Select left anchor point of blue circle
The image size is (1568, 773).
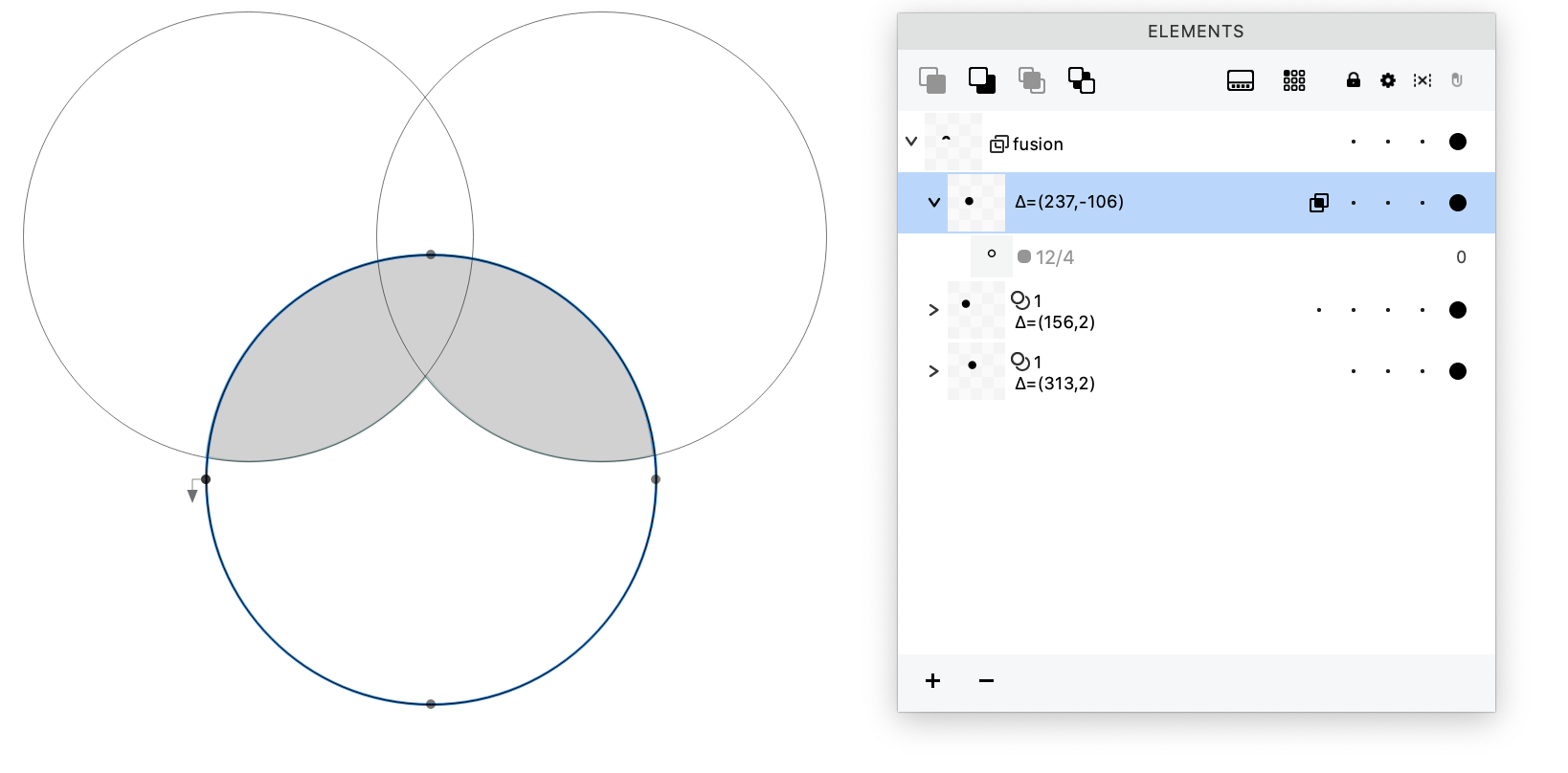coord(206,479)
